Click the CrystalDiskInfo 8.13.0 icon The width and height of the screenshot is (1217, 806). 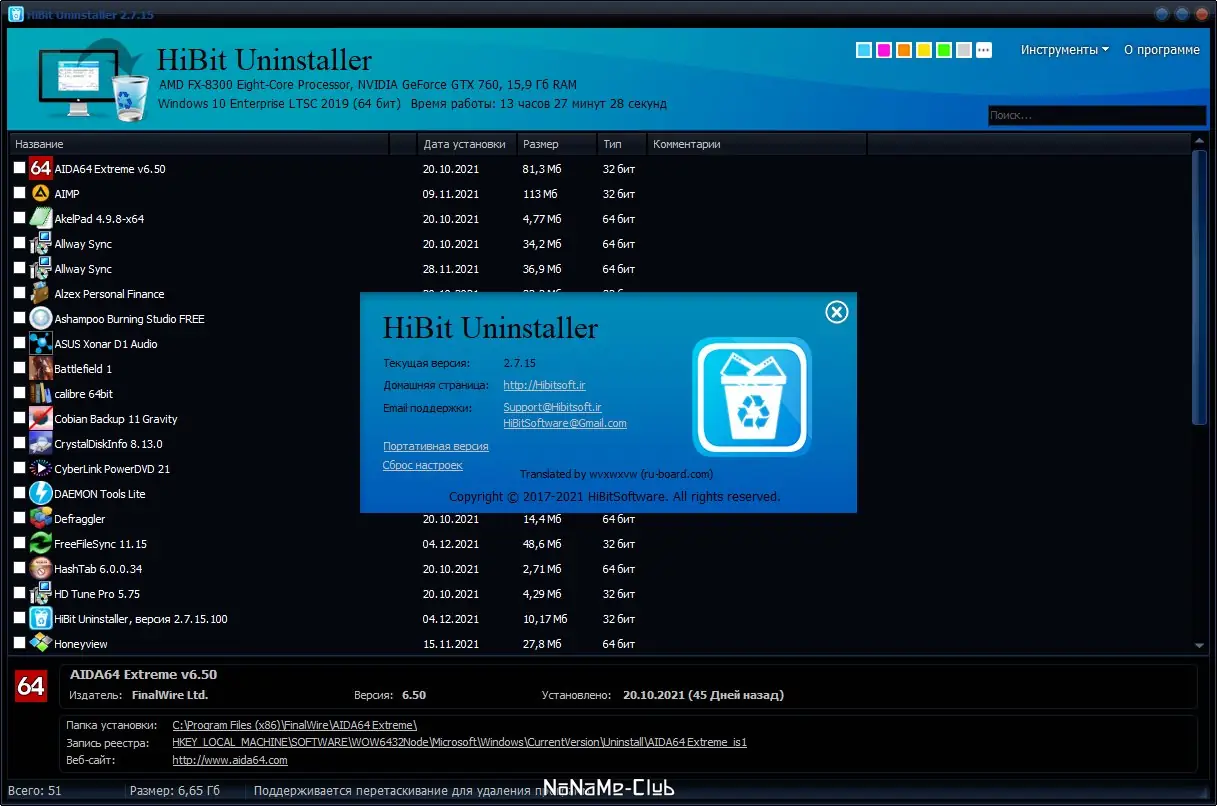(x=40, y=443)
